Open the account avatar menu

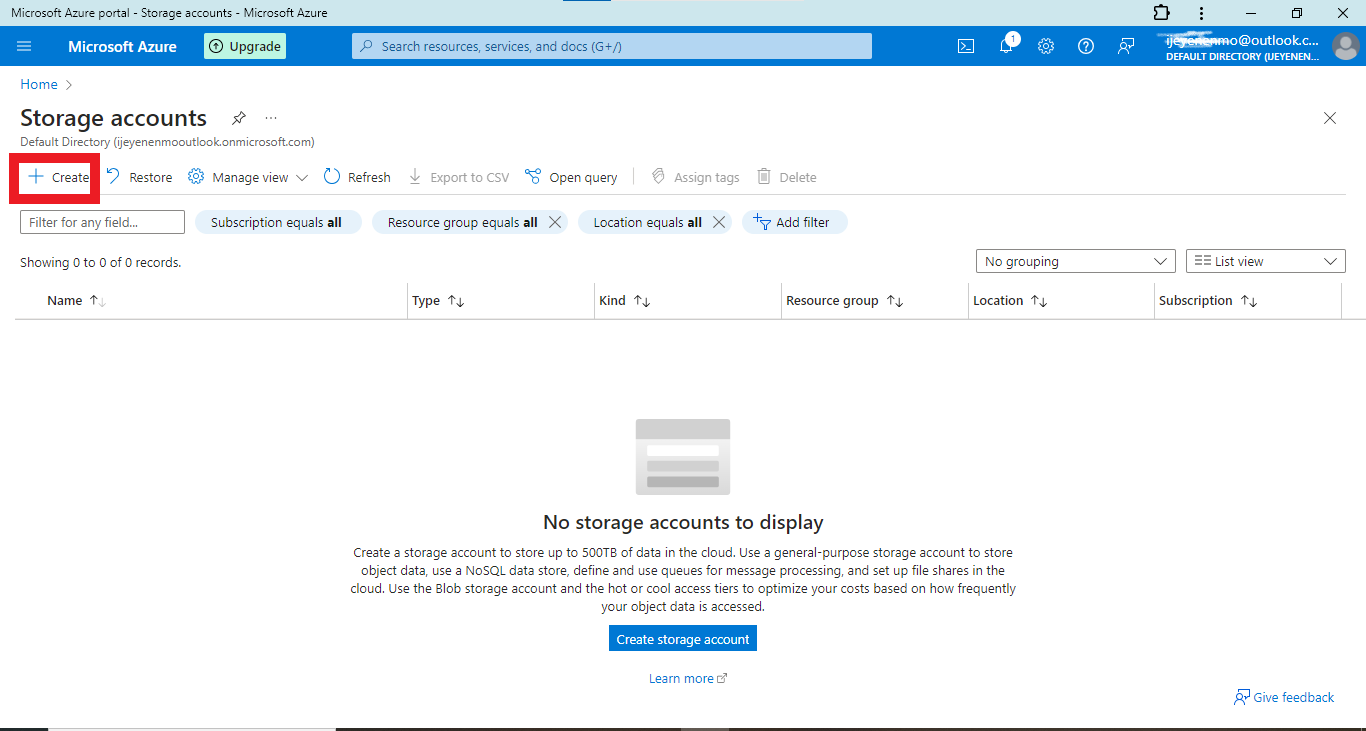tap(1345, 46)
